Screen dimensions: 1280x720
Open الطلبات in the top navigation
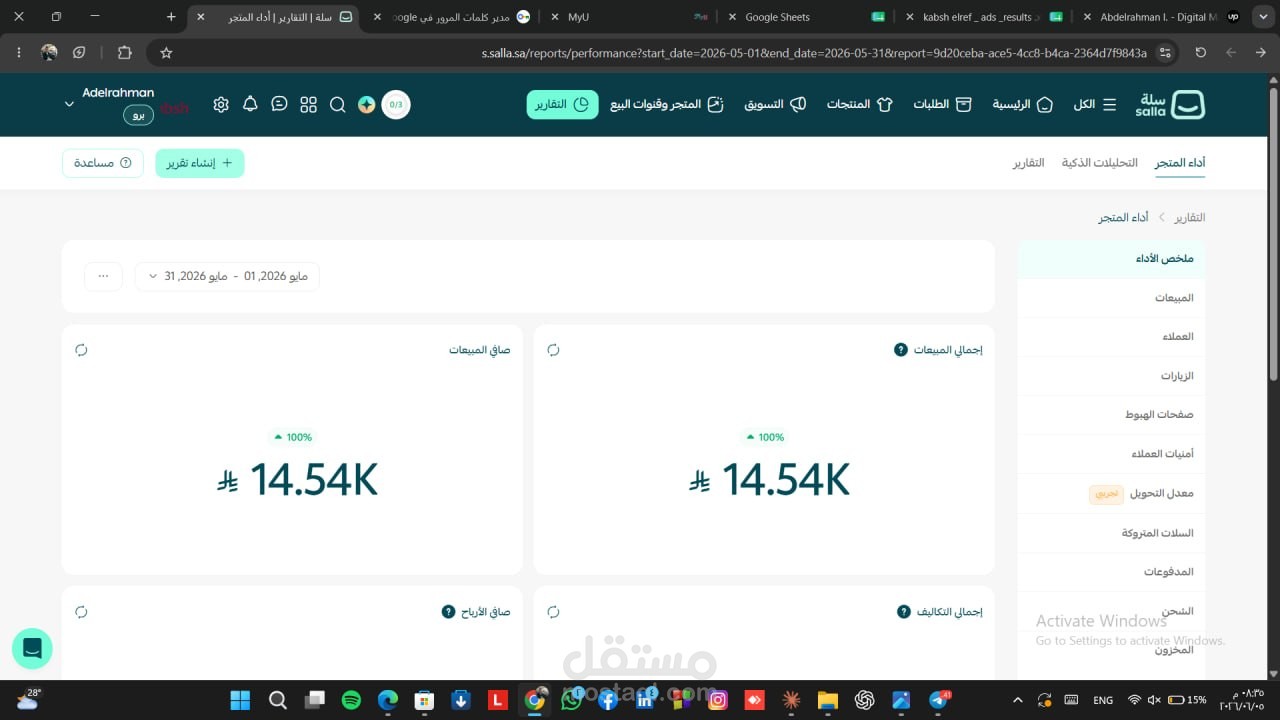[942, 104]
